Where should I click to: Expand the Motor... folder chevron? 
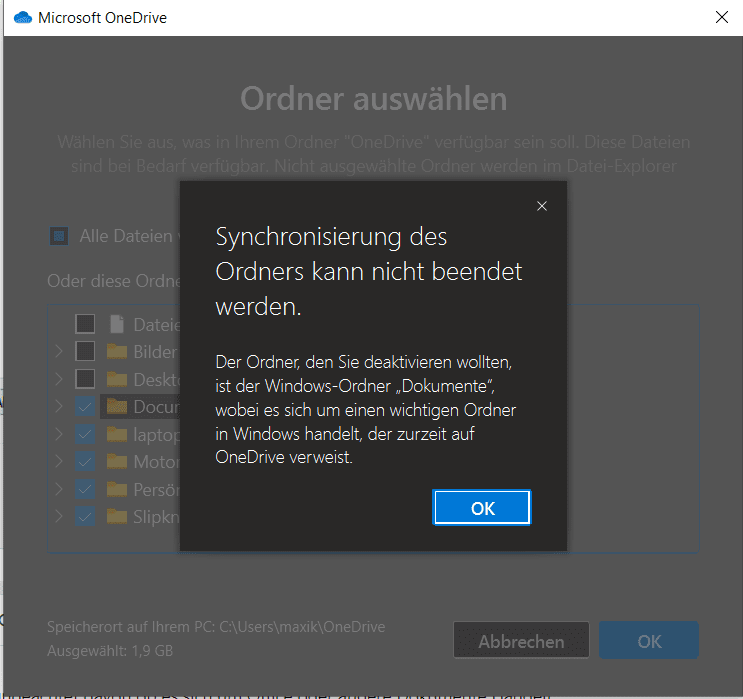[59, 462]
